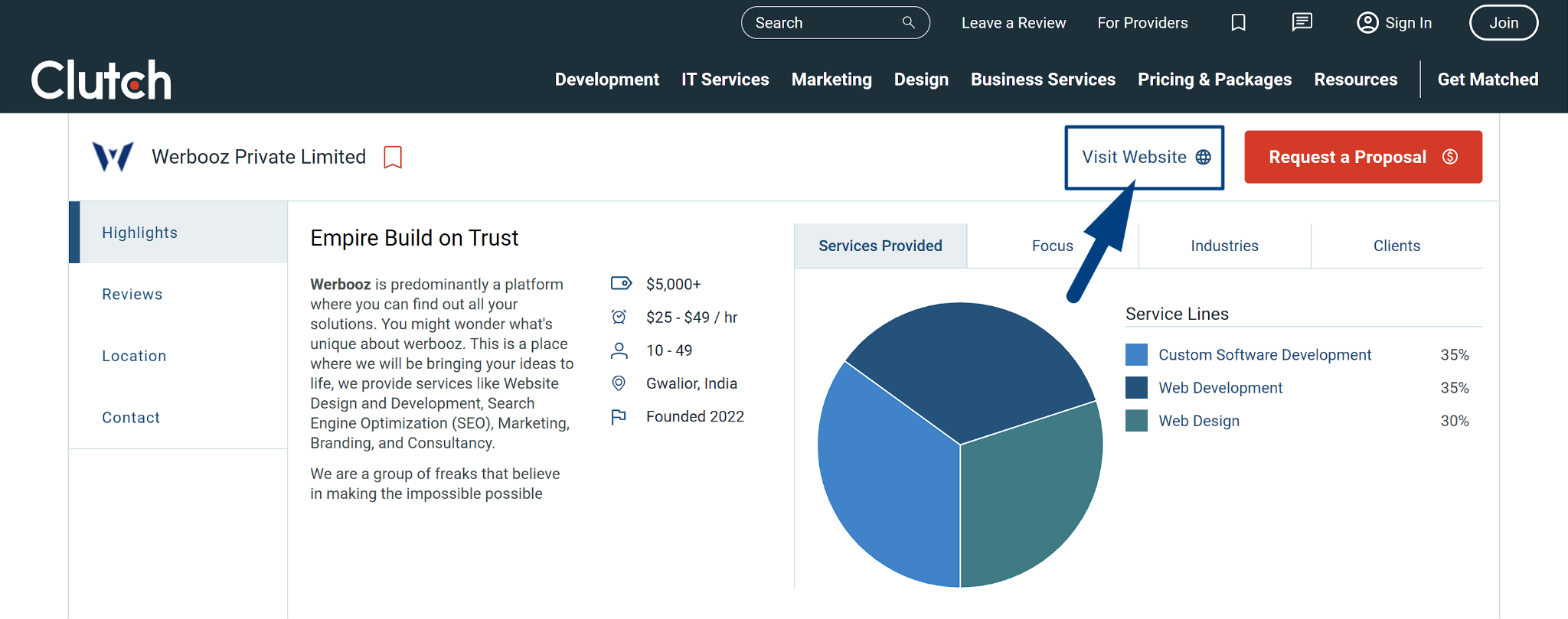The height and width of the screenshot is (619, 1568).
Task: Click Werbooz Private Limited company name
Action: click(x=259, y=157)
